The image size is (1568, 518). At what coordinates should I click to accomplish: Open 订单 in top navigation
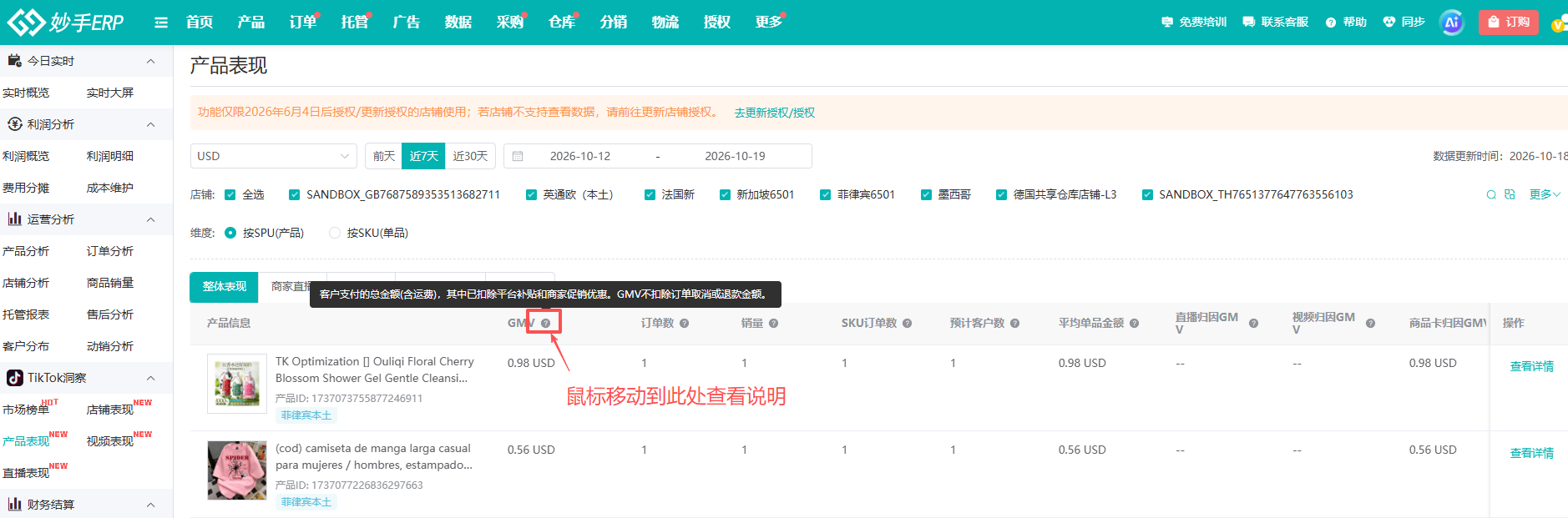coord(303,23)
